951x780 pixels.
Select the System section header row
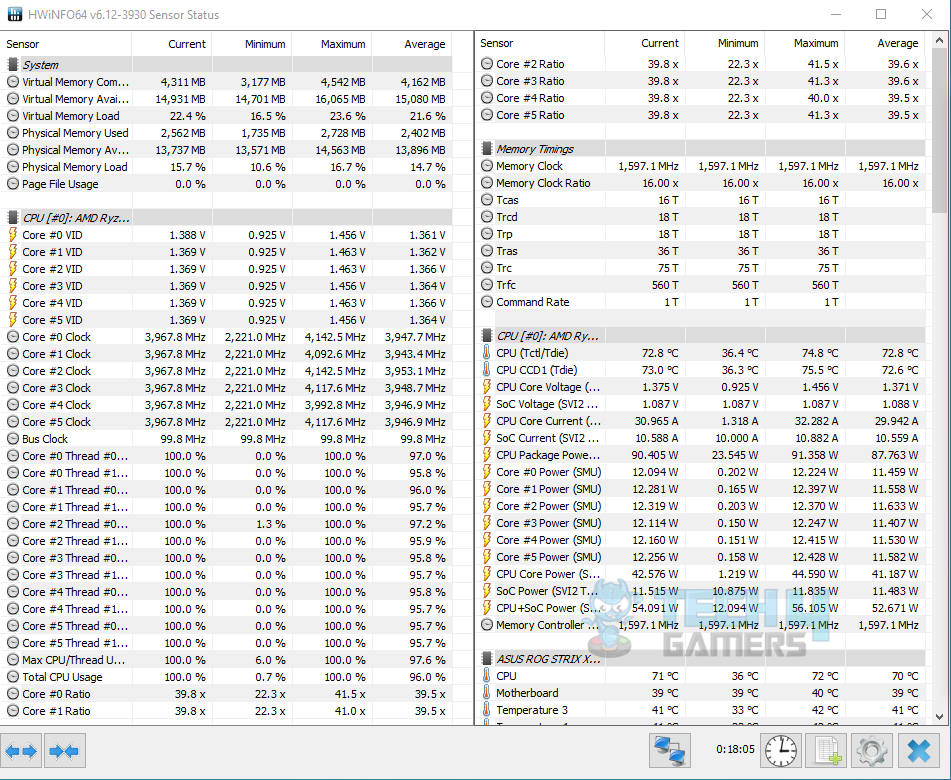226,65
